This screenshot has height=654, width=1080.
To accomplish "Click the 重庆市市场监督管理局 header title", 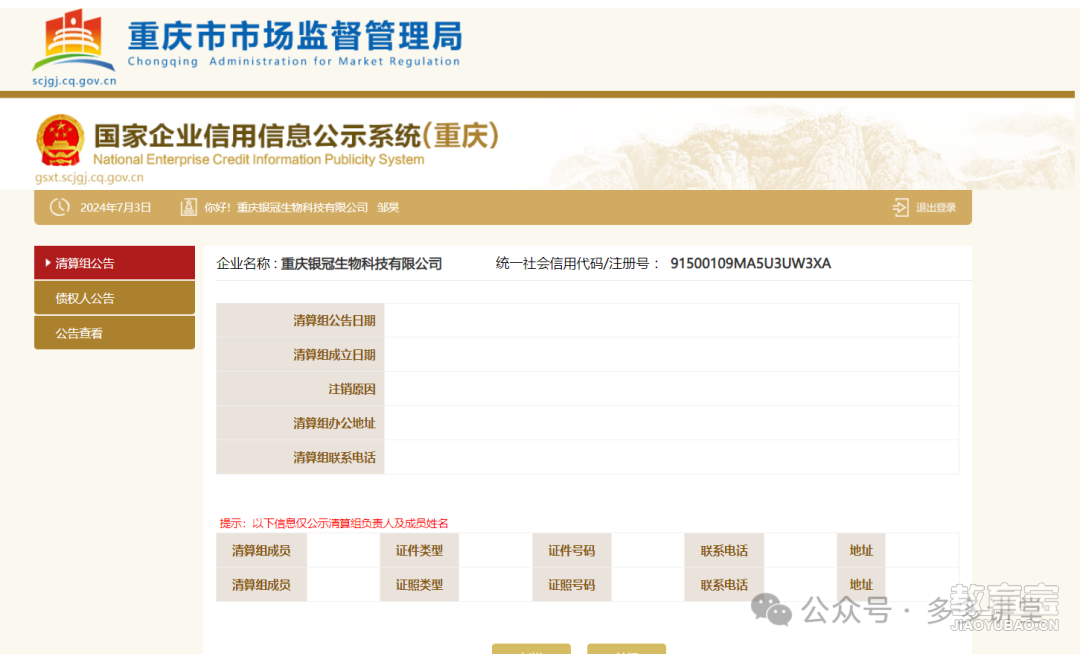I will tap(295, 36).
